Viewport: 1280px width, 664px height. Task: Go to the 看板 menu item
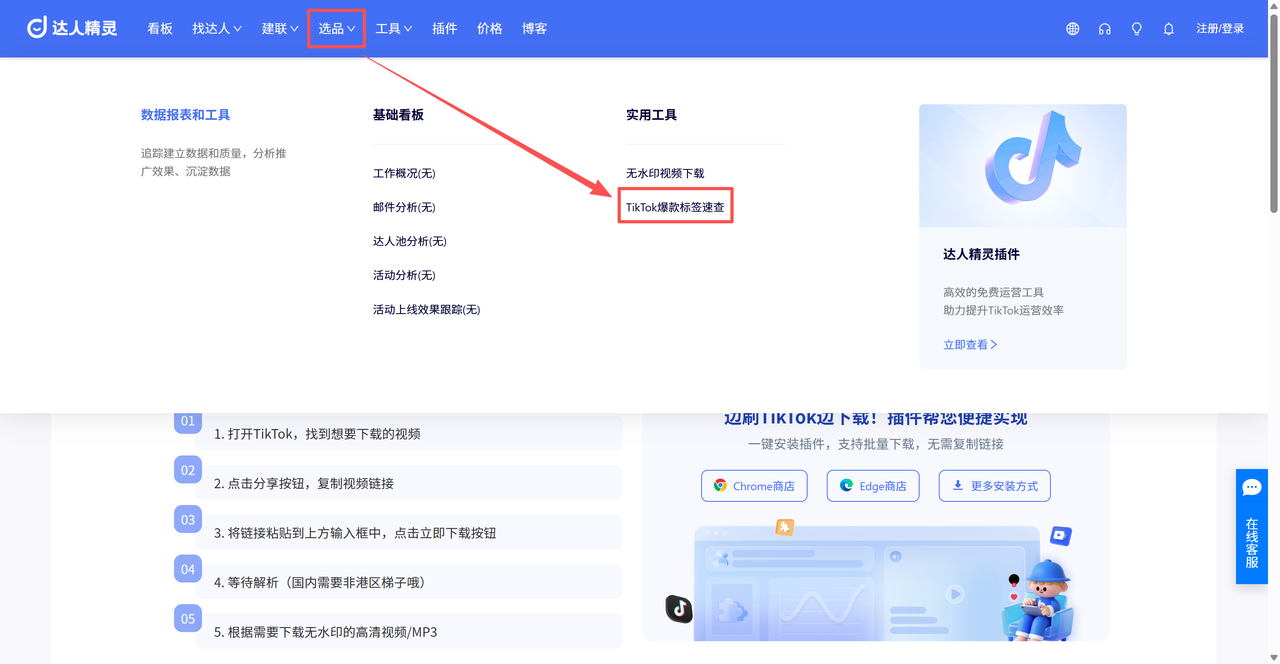click(x=160, y=29)
